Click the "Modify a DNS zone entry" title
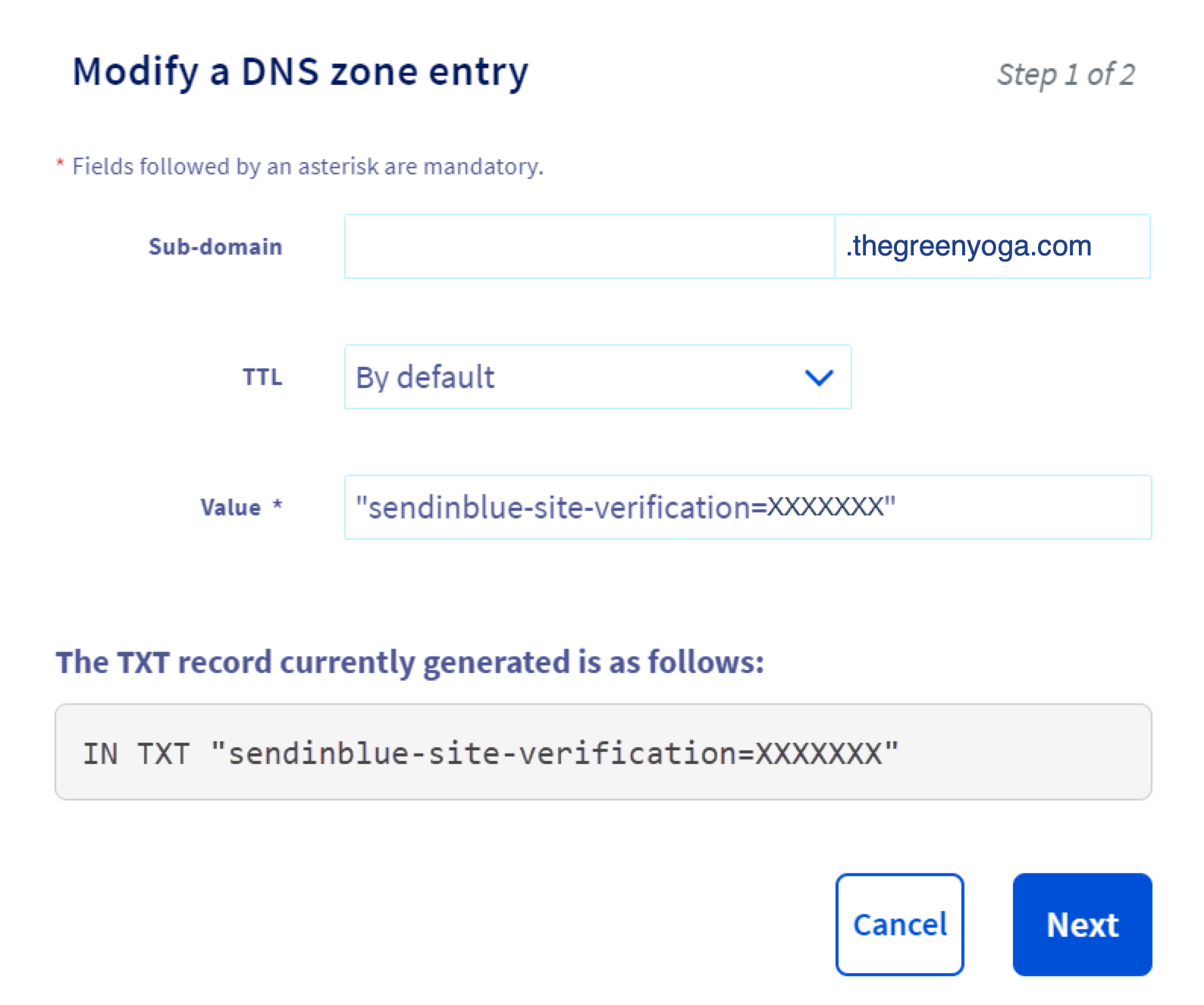The width and height of the screenshot is (1204, 1005). coord(300,72)
